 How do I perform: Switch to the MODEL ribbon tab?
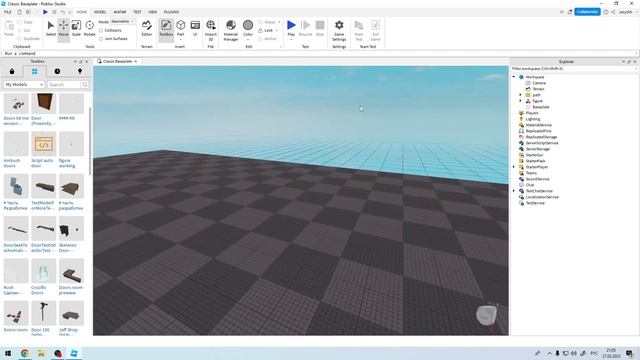(x=100, y=12)
